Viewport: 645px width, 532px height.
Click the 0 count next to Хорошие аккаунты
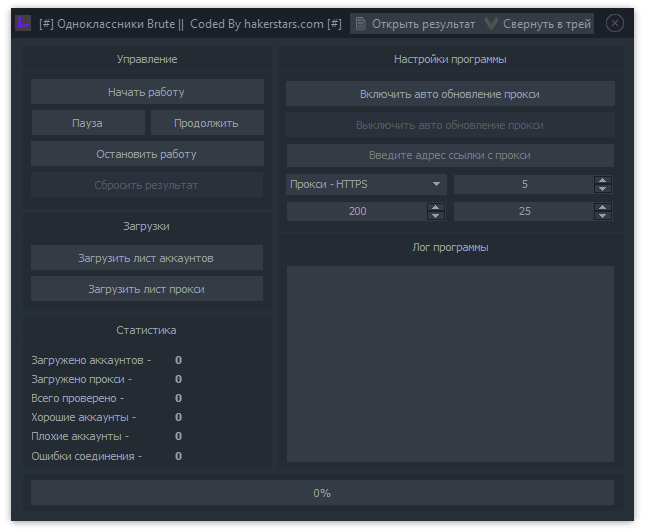[x=179, y=417]
